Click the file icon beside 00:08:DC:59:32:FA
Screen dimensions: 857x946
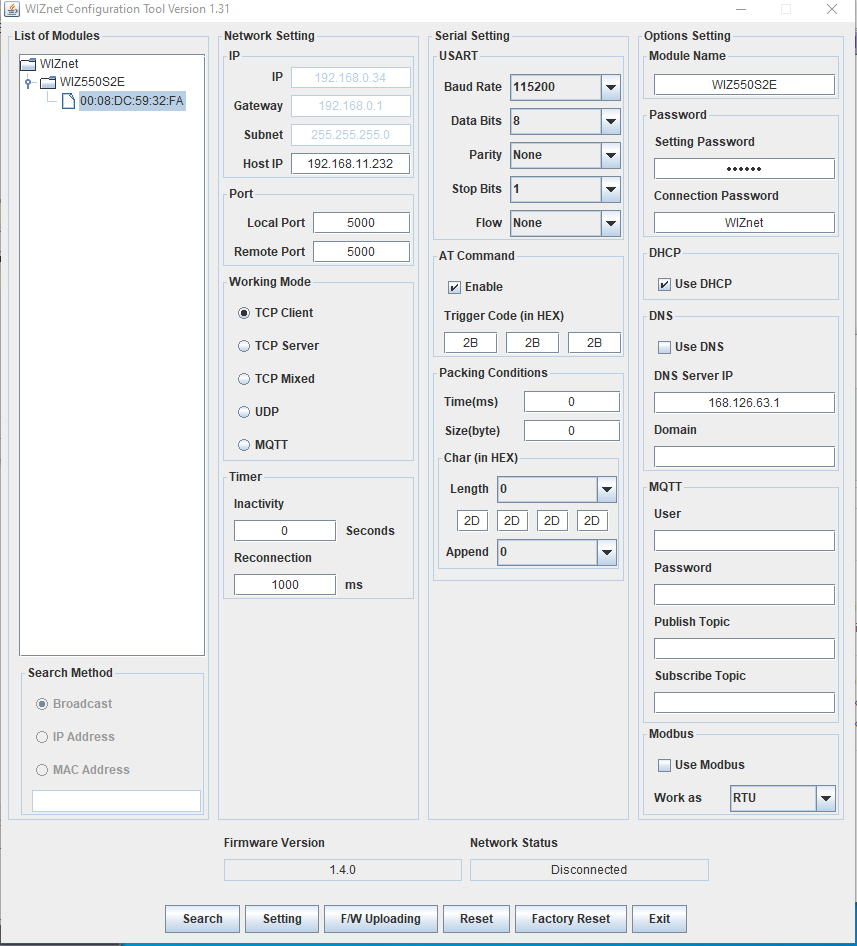pos(68,101)
